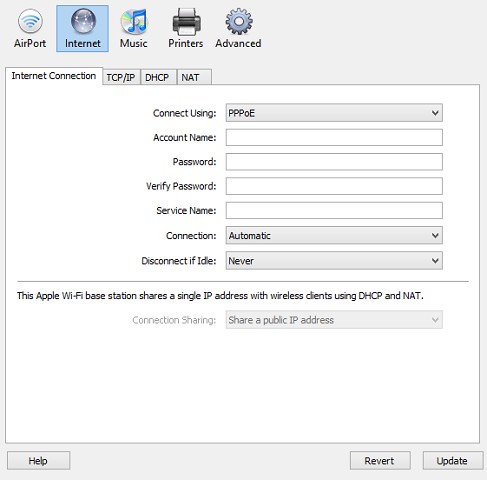The image size is (487, 480).
Task: Expand the Connect Using PPPoE dropdown
Action: (334, 113)
